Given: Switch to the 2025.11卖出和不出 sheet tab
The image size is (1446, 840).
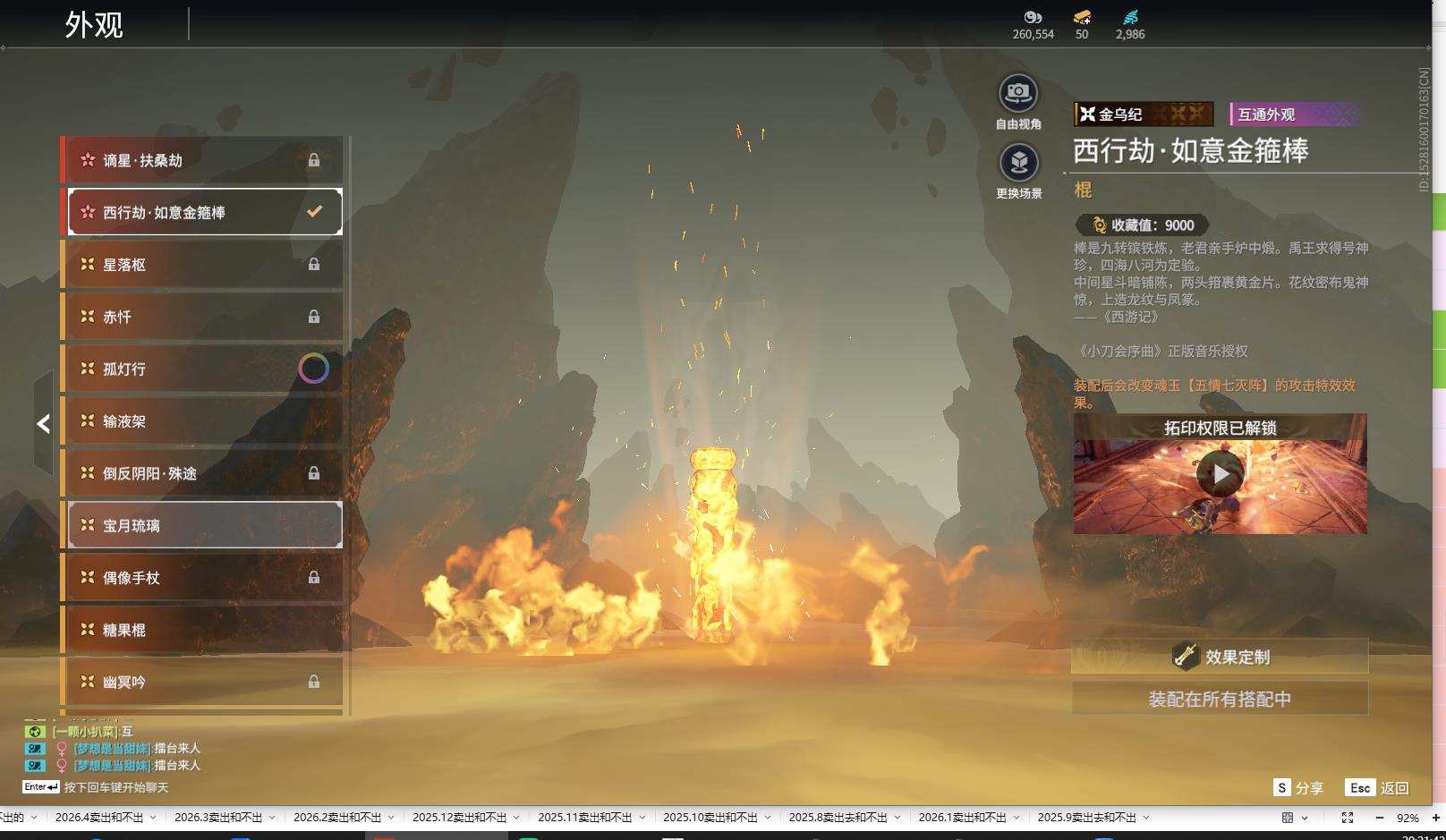Looking at the screenshot, I should pyautogui.click(x=585, y=818).
